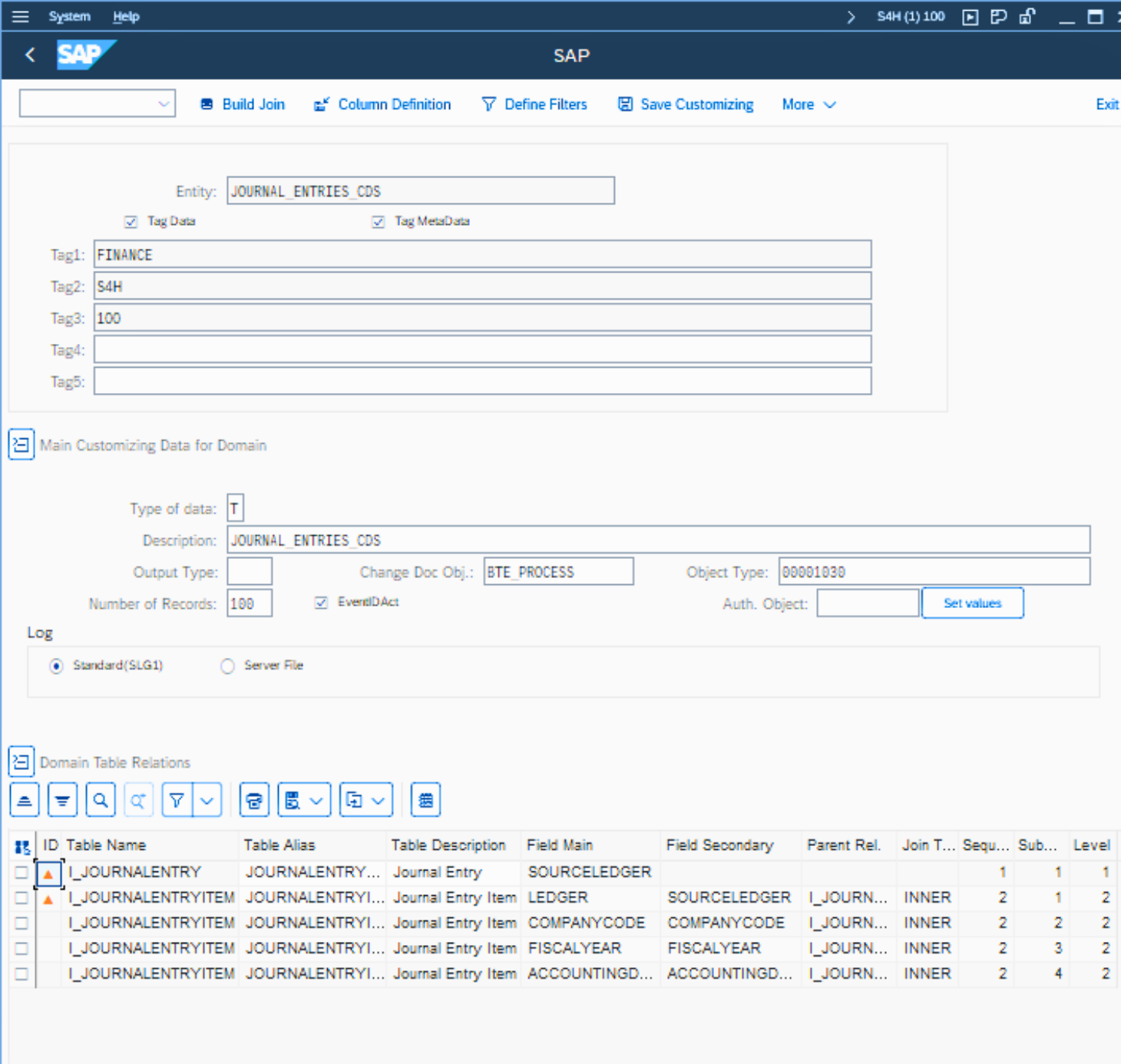Select the I_JOURNALENTRY row checkbox

[21, 873]
